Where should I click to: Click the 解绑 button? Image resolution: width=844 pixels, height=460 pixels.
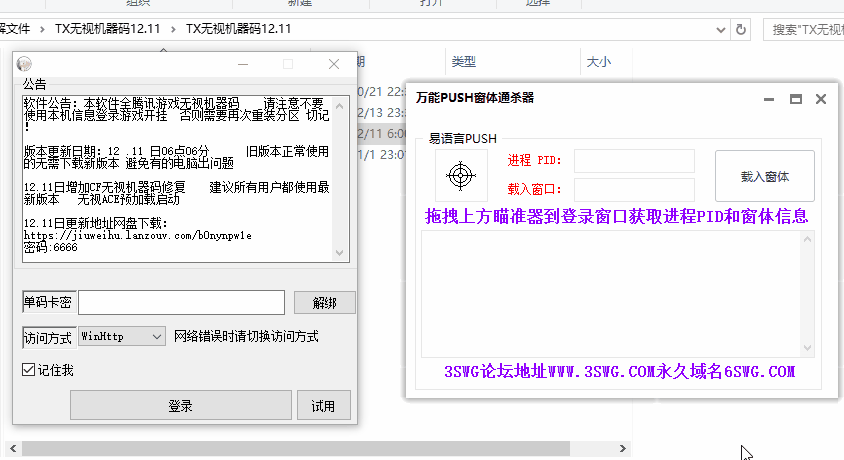coord(325,303)
